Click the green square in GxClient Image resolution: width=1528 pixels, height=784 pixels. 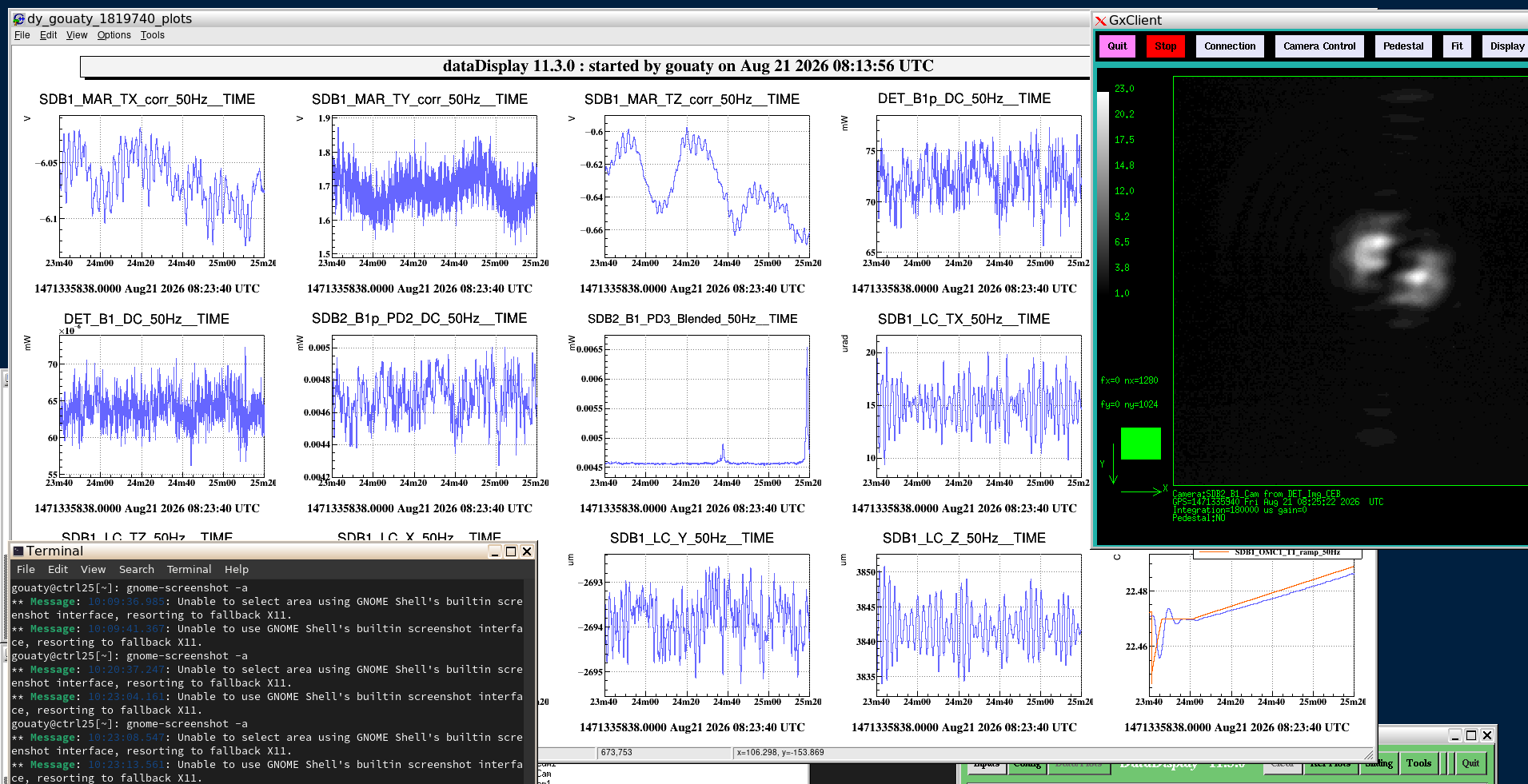(1140, 444)
